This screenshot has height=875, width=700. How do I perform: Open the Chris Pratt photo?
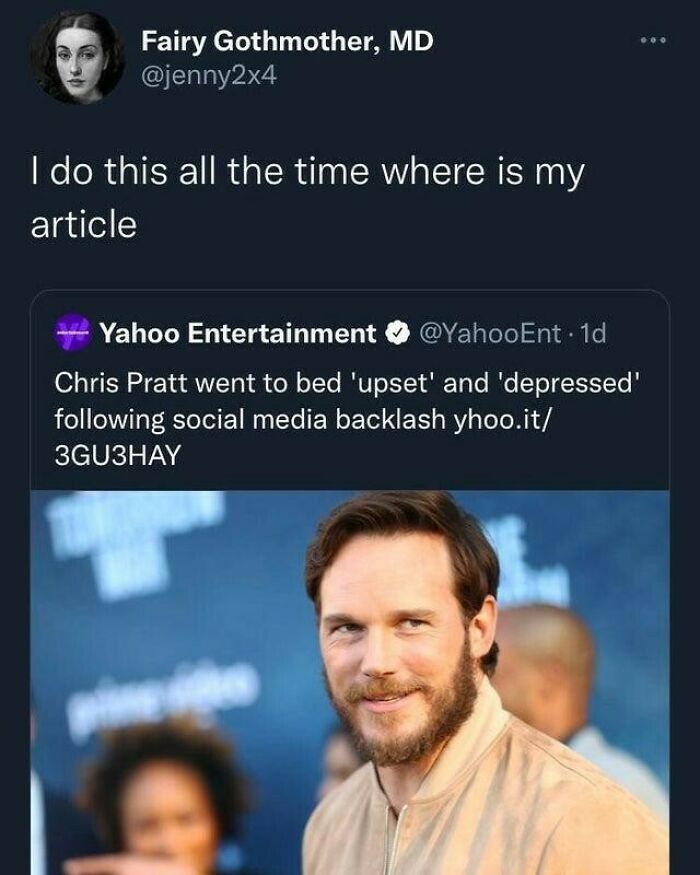pos(350,682)
